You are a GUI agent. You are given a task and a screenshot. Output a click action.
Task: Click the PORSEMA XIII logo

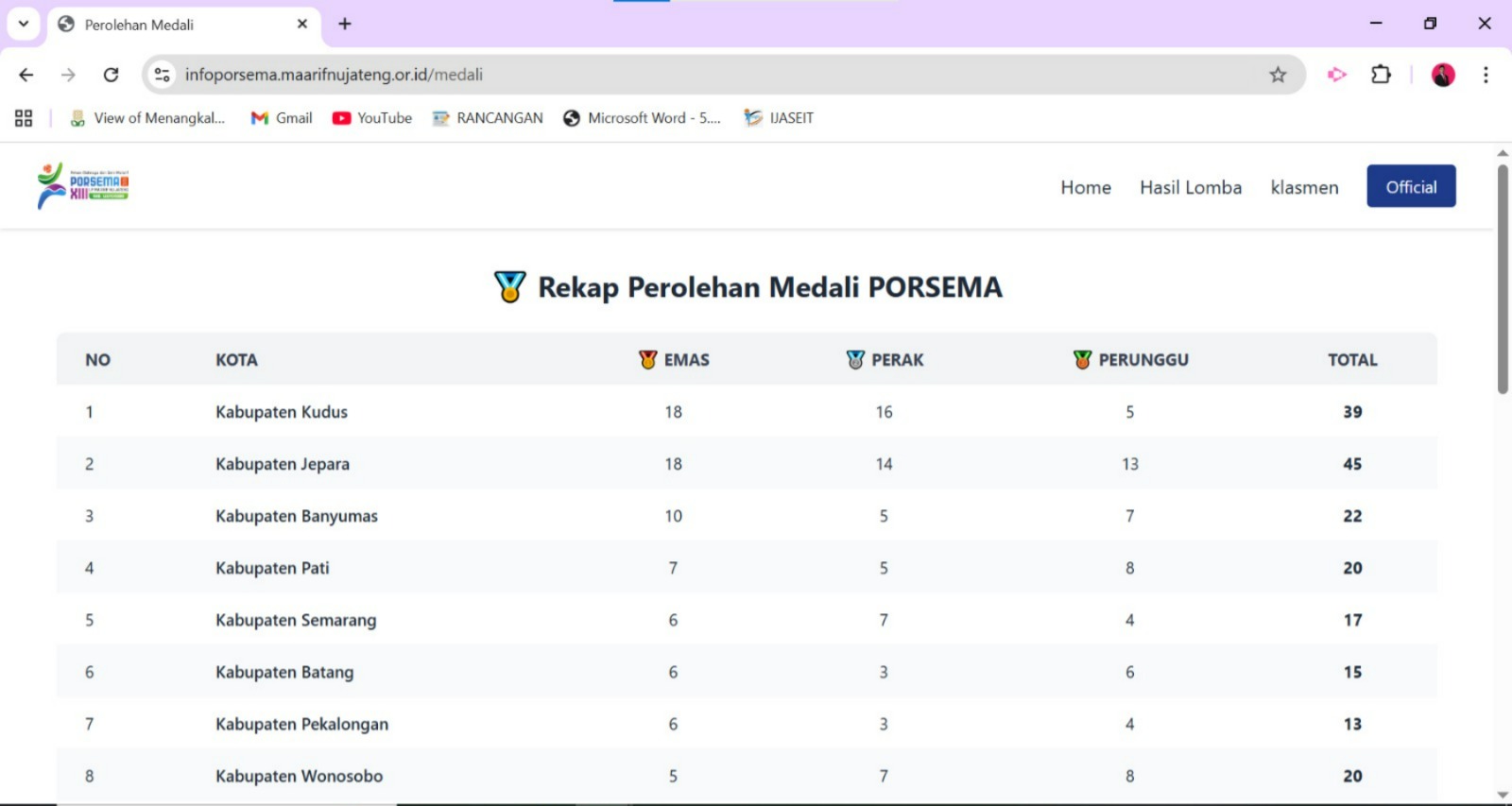pos(83,186)
